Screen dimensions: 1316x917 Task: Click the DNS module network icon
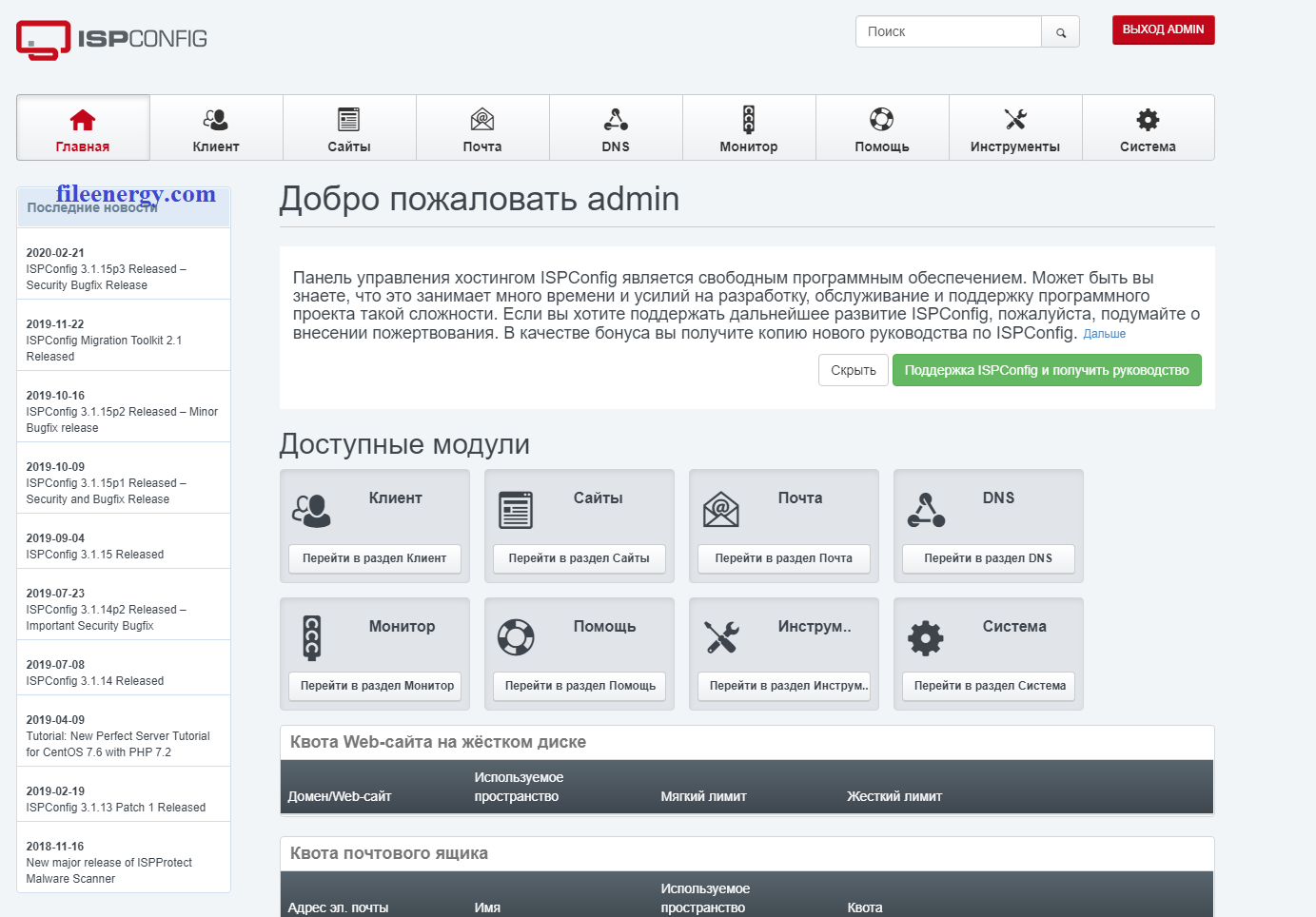pos(926,510)
